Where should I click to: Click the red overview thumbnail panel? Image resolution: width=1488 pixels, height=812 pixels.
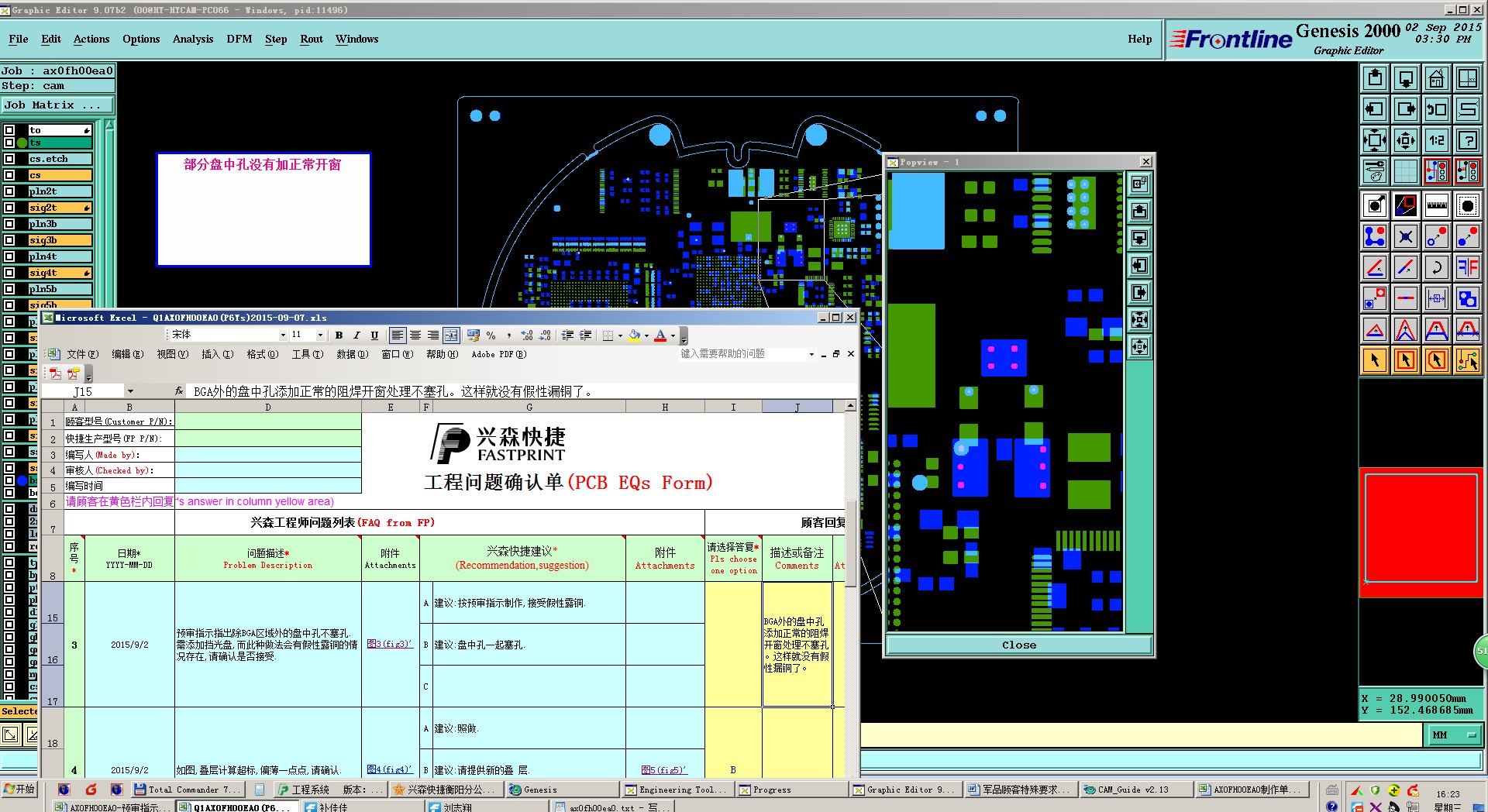click(1421, 532)
